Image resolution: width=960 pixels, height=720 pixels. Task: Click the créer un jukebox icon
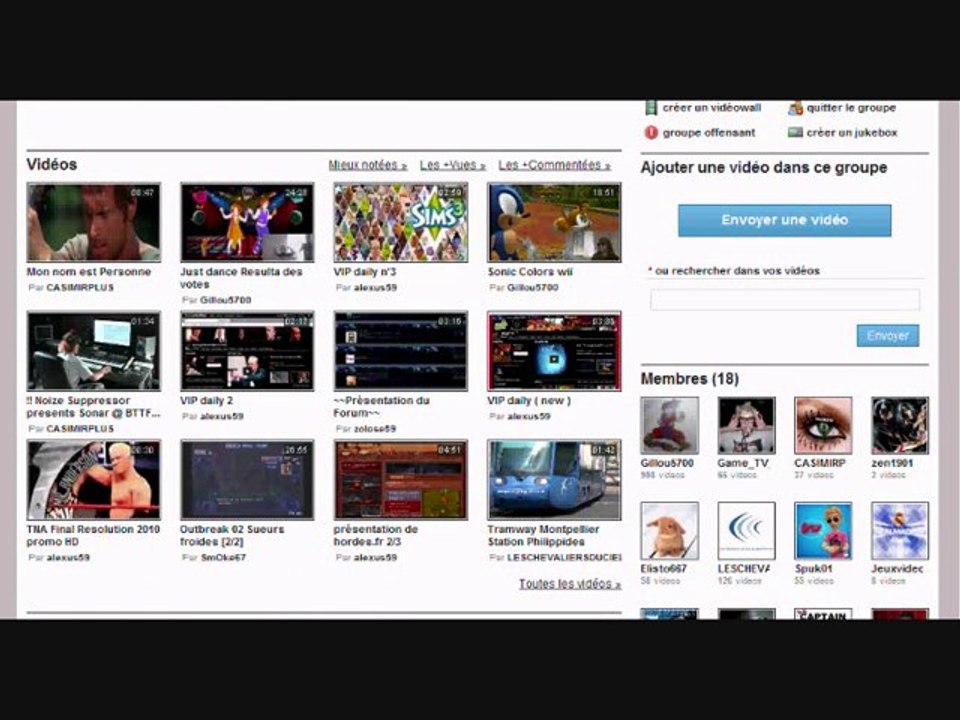pos(795,132)
